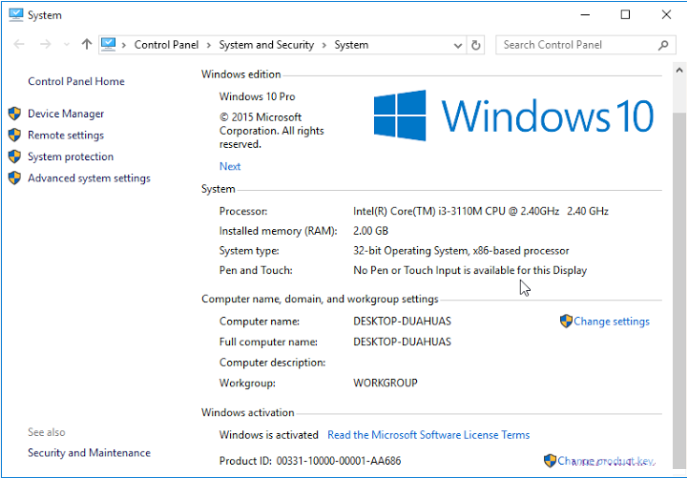Open Control Panel Home link

[76, 81]
